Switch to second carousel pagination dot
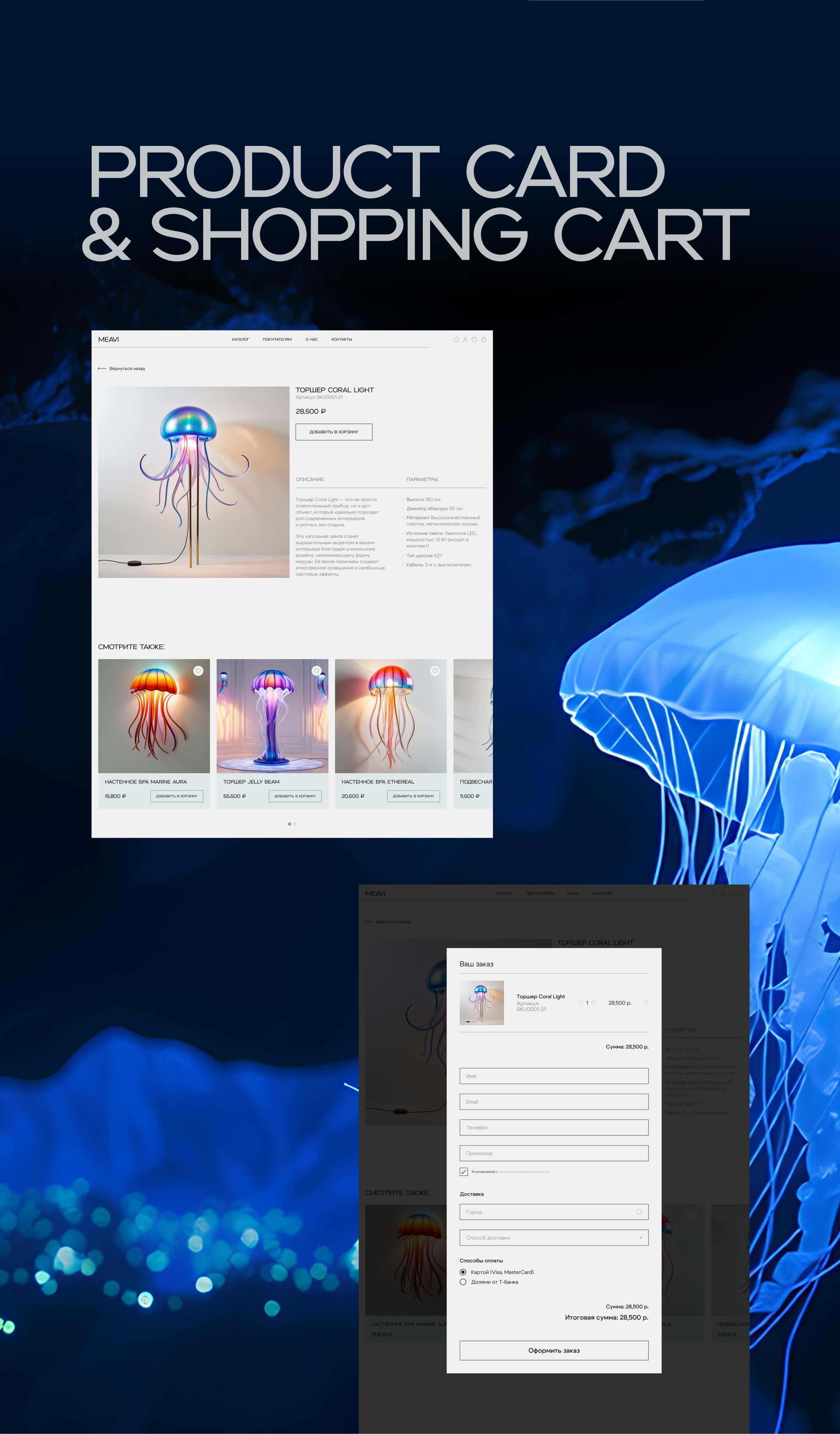 pyautogui.click(x=295, y=824)
